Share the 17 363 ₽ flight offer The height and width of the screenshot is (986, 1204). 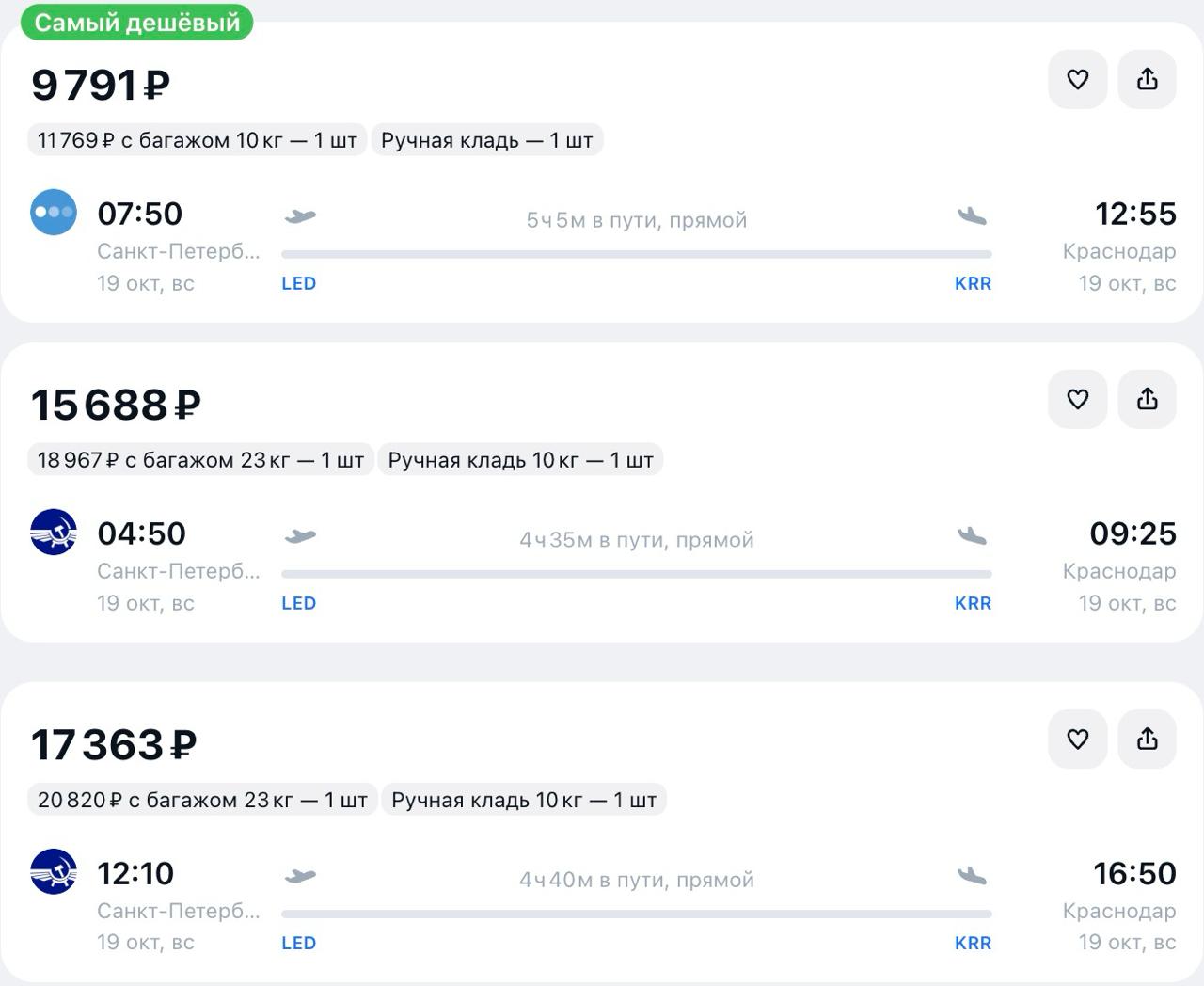coord(1147,739)
